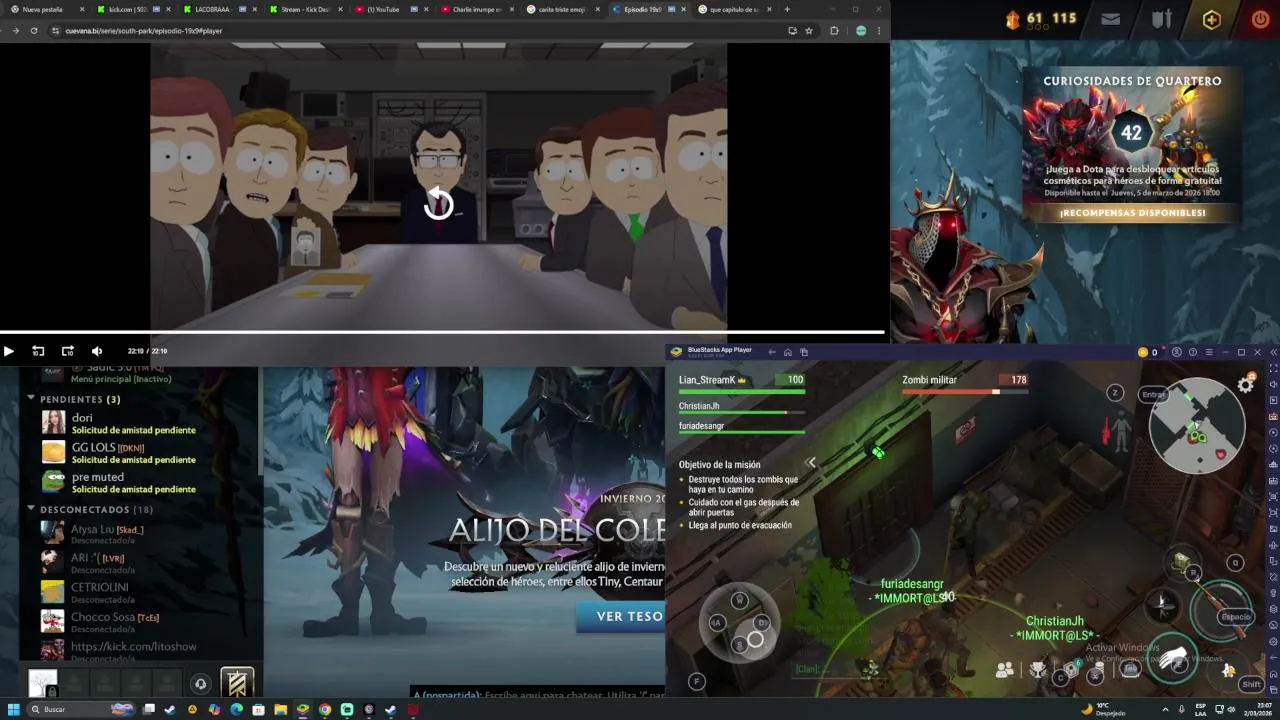Collapse the PENDIENTES friends section
The height and width of the screenshot is (720, 1280).
tap(31, 399)
